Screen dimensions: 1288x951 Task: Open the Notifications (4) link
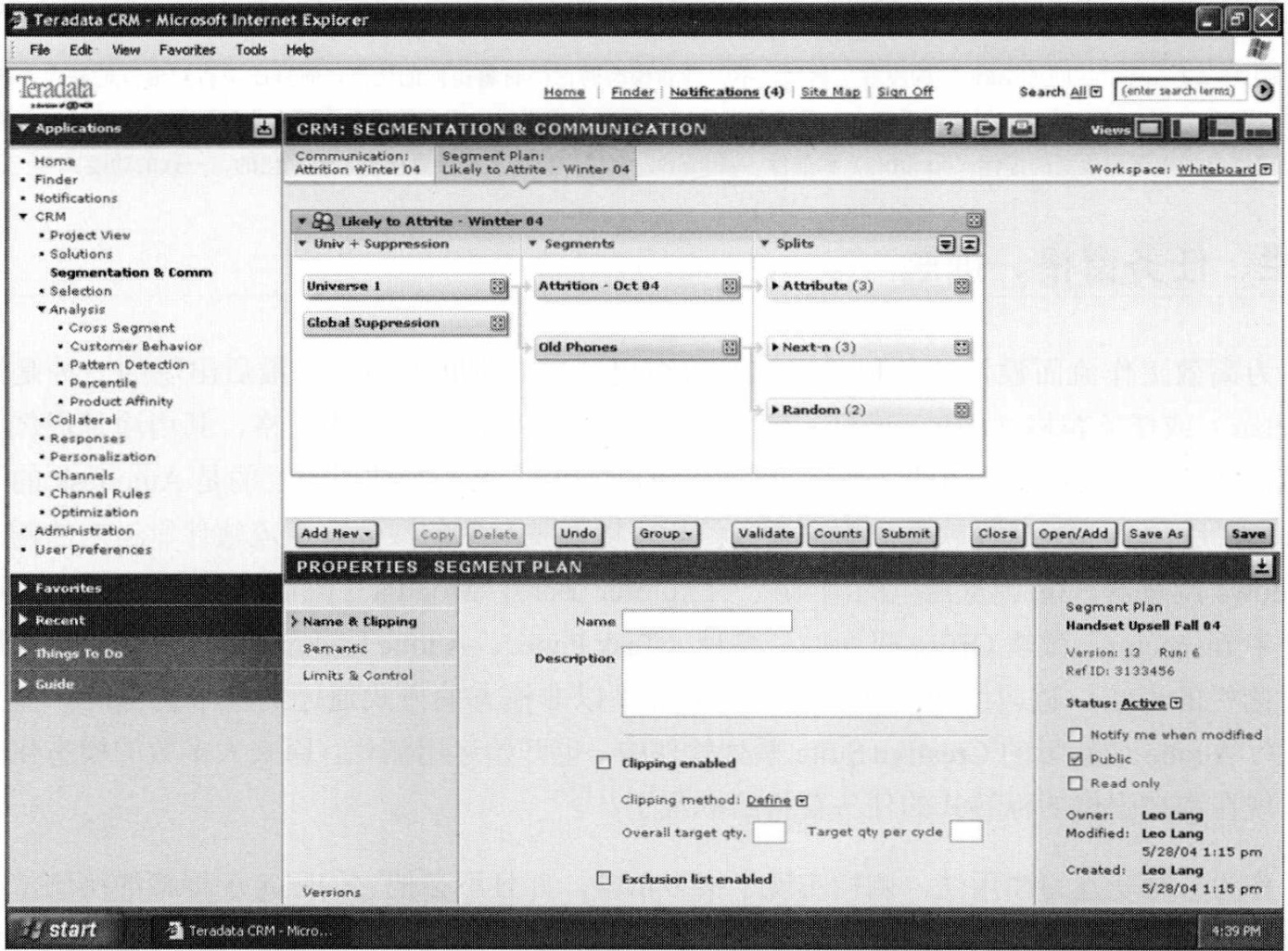point(726,92)
